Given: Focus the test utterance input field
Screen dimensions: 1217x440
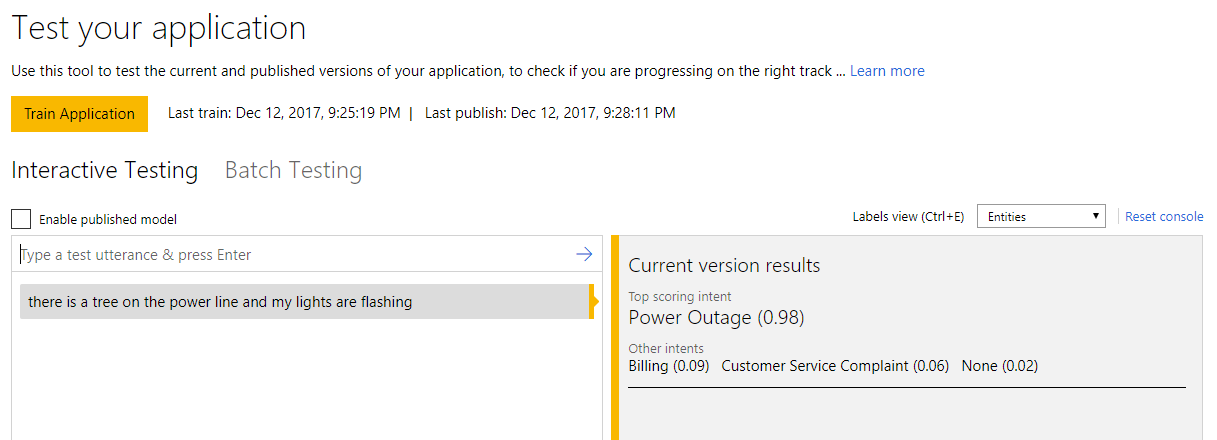Looking at the screenshot, I should (x=295, y=255).
